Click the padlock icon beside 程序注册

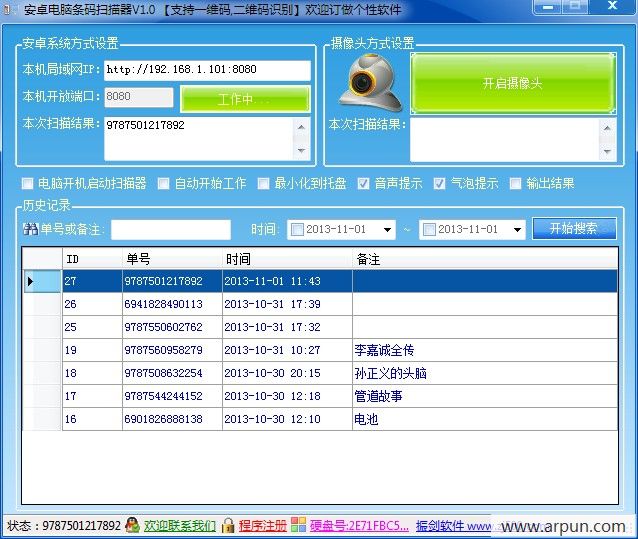[228, 525]
